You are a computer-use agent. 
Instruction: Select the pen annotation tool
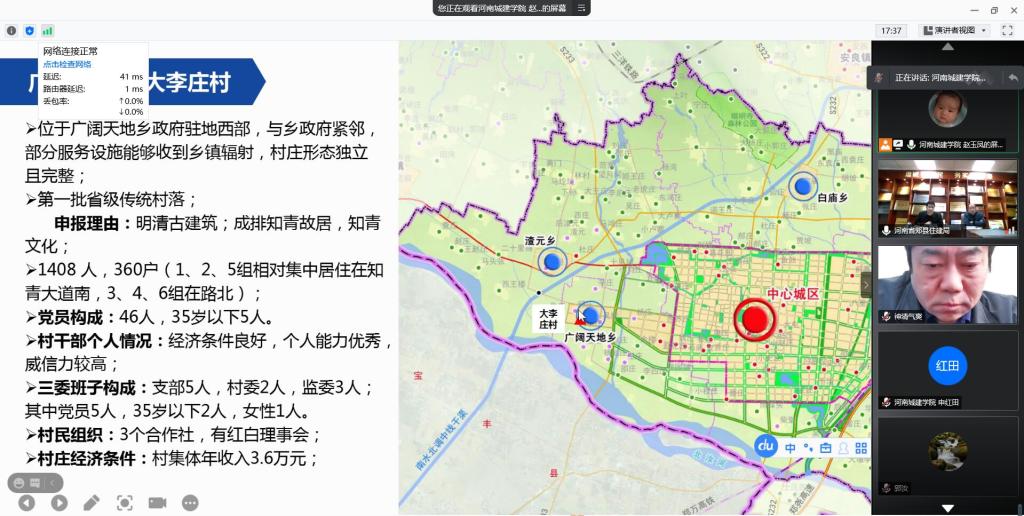coord(91,503)
